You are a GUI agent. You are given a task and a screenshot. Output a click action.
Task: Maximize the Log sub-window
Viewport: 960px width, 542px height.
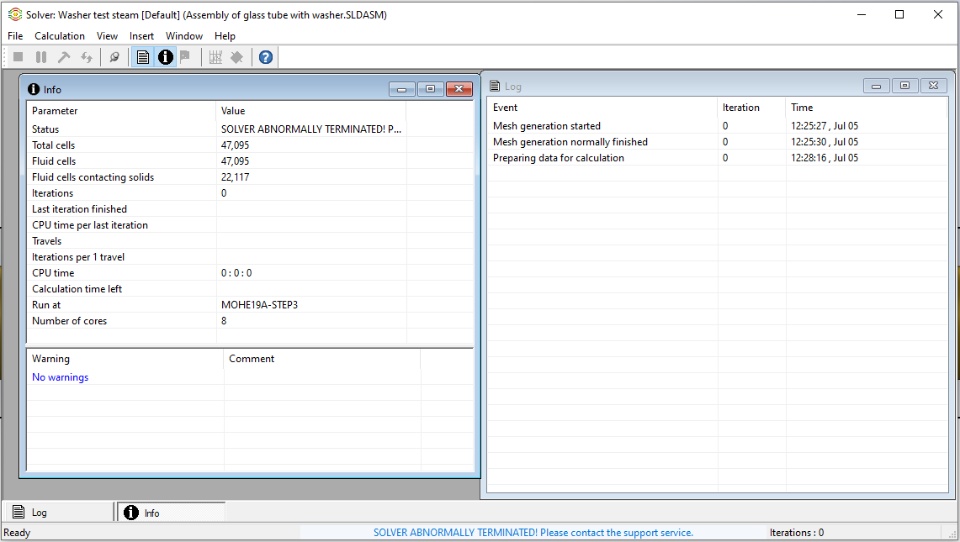905,86
